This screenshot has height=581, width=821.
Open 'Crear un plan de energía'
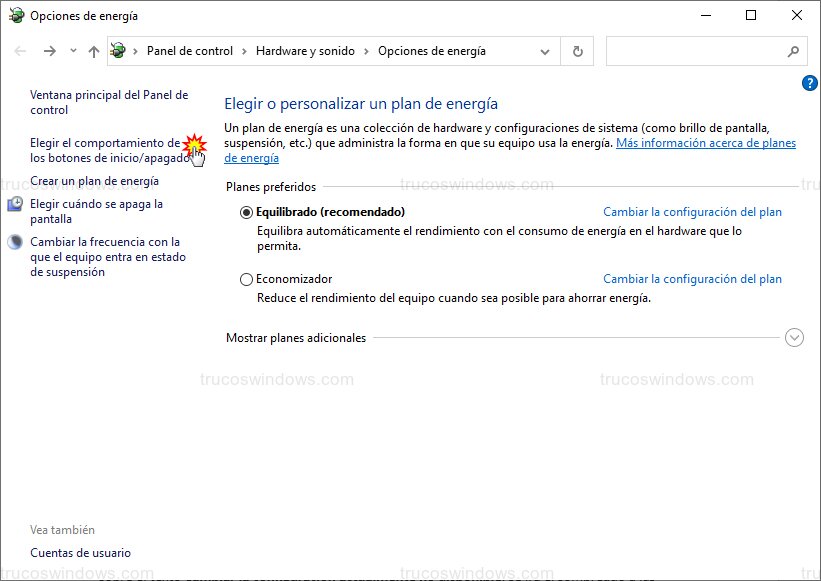click(98, 181)
